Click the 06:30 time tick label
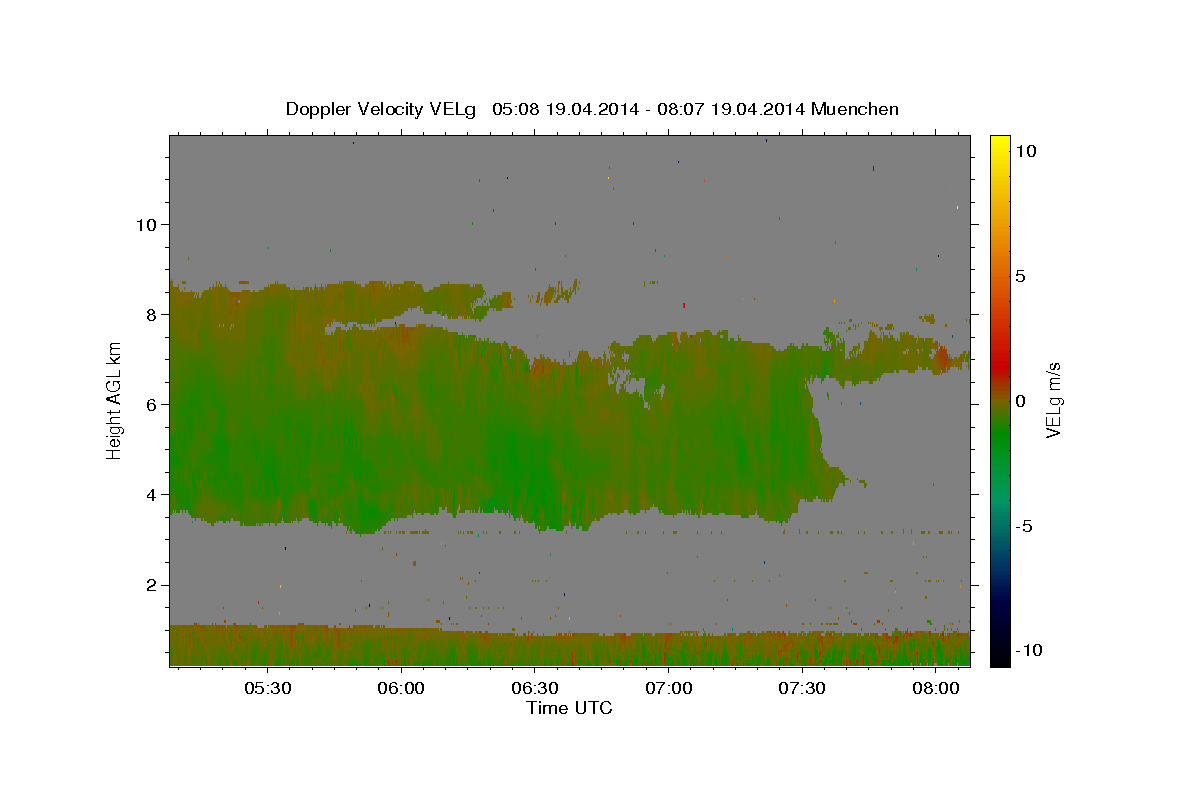This screenshot has width=1200, height=800. (x=534, y=688)
